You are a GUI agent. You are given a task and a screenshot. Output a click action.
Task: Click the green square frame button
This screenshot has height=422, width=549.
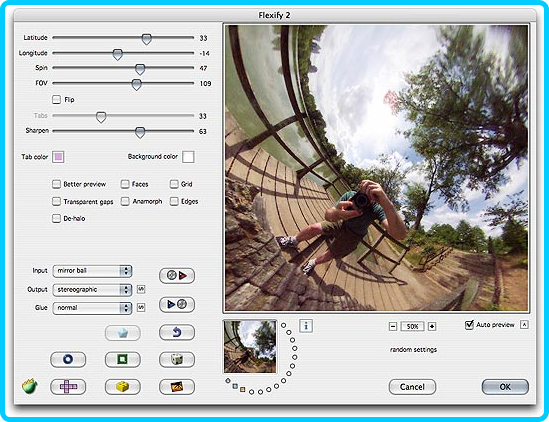(x=123, y=359)
